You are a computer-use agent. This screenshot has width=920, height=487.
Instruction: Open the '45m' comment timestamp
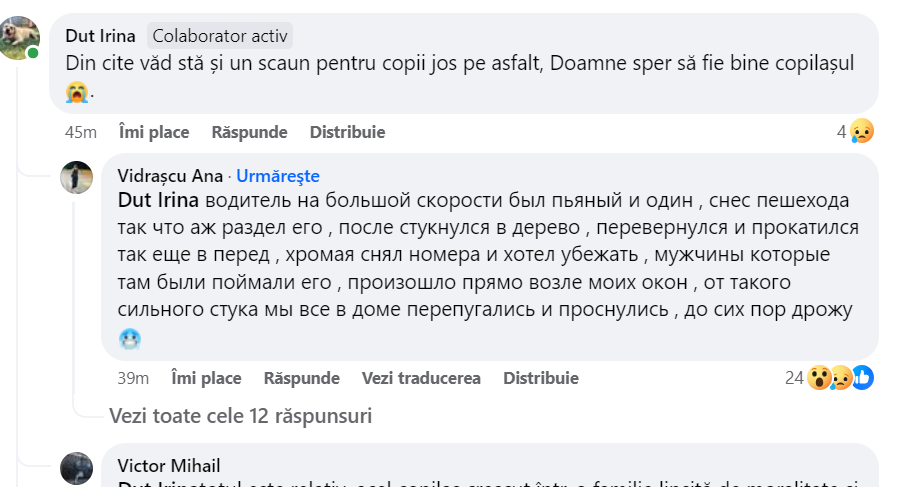point(80,132)
